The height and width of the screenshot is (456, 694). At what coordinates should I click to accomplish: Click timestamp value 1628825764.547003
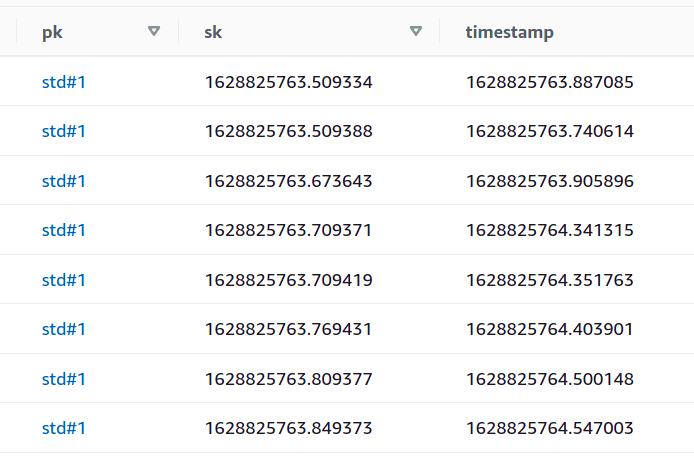[x=549, y=428]
